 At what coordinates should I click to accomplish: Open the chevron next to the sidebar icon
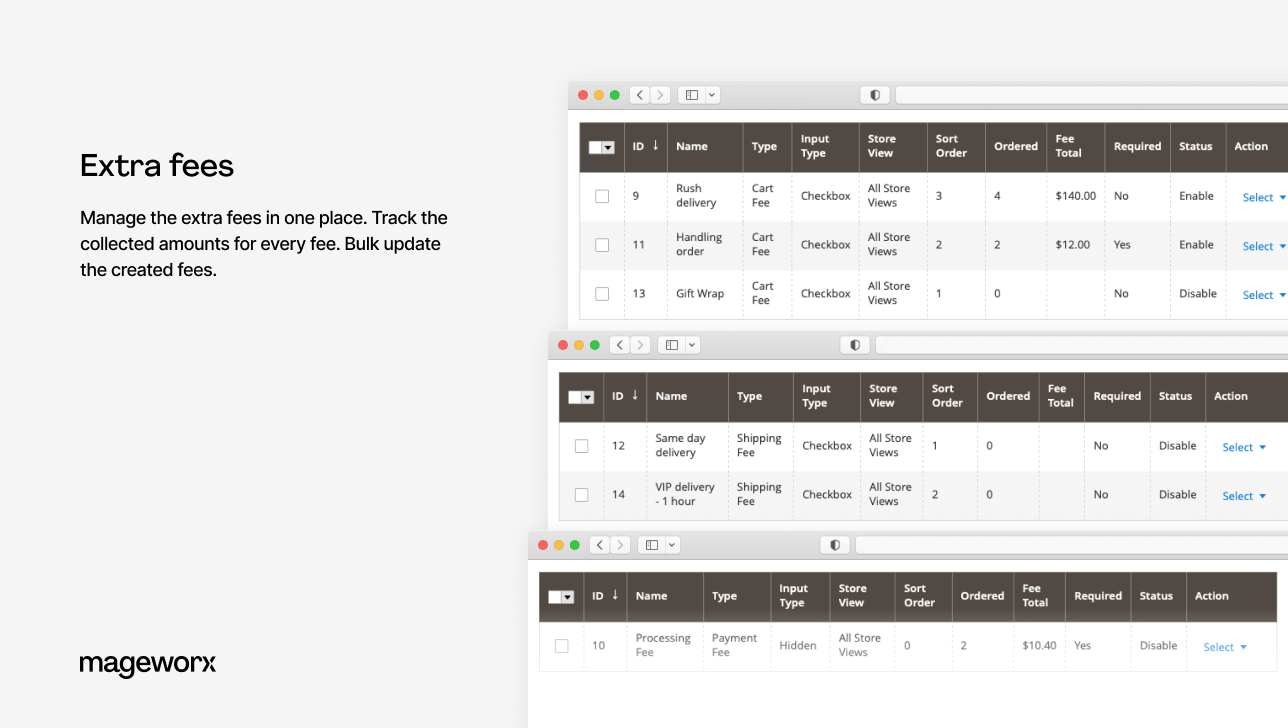click(x=710, y=94)
